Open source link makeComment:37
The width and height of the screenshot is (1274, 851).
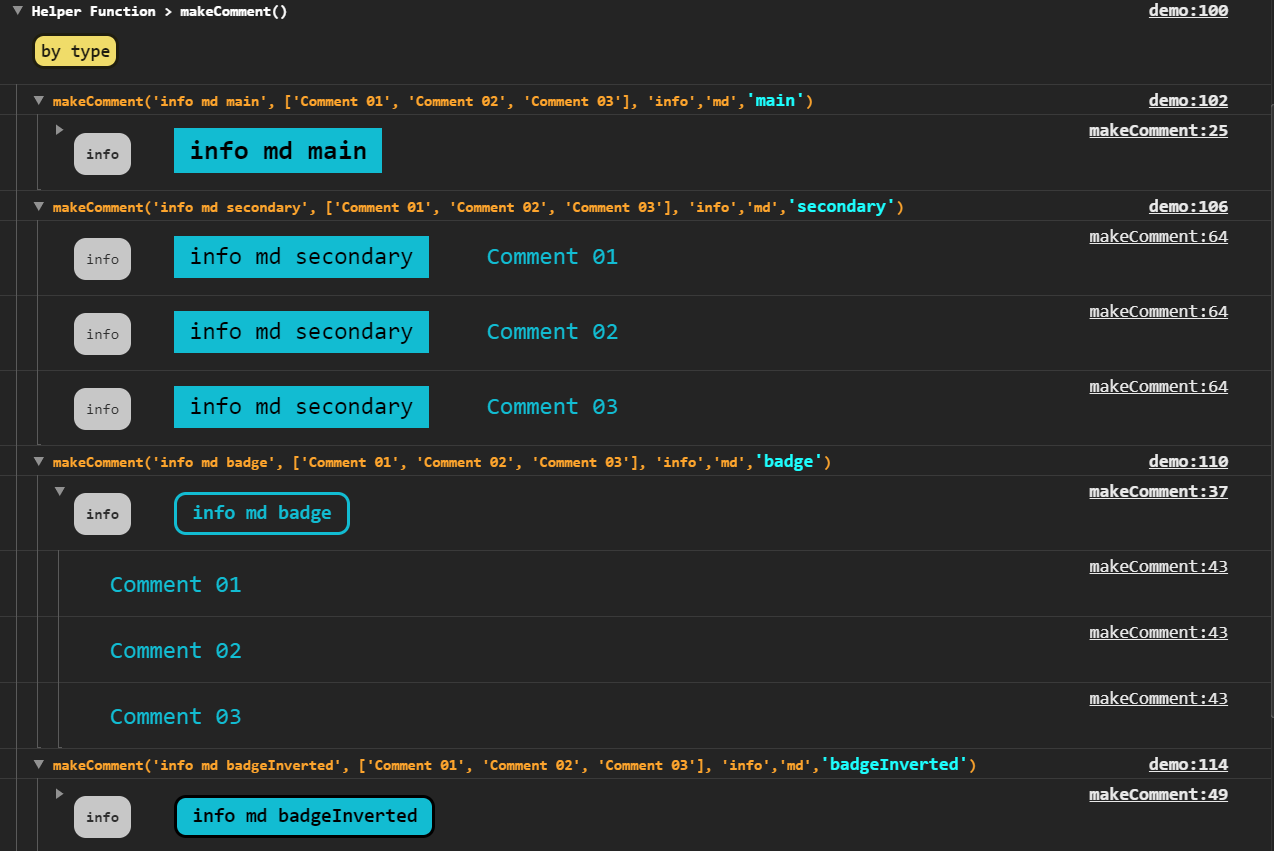[1158, 491]
